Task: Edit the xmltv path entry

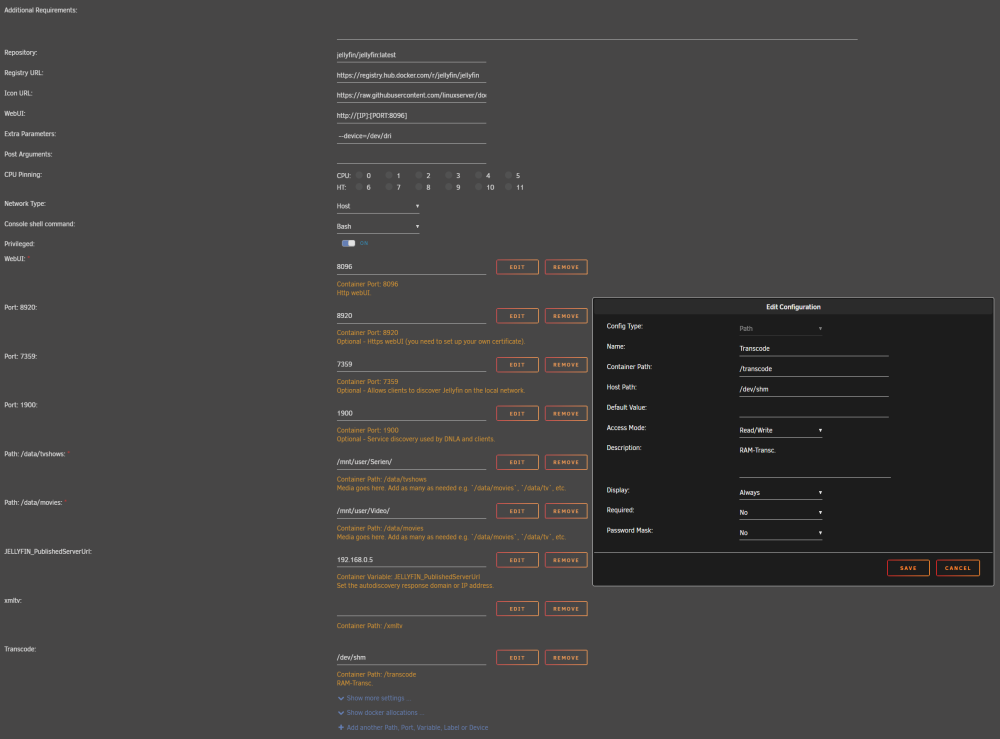Action: 517,609
